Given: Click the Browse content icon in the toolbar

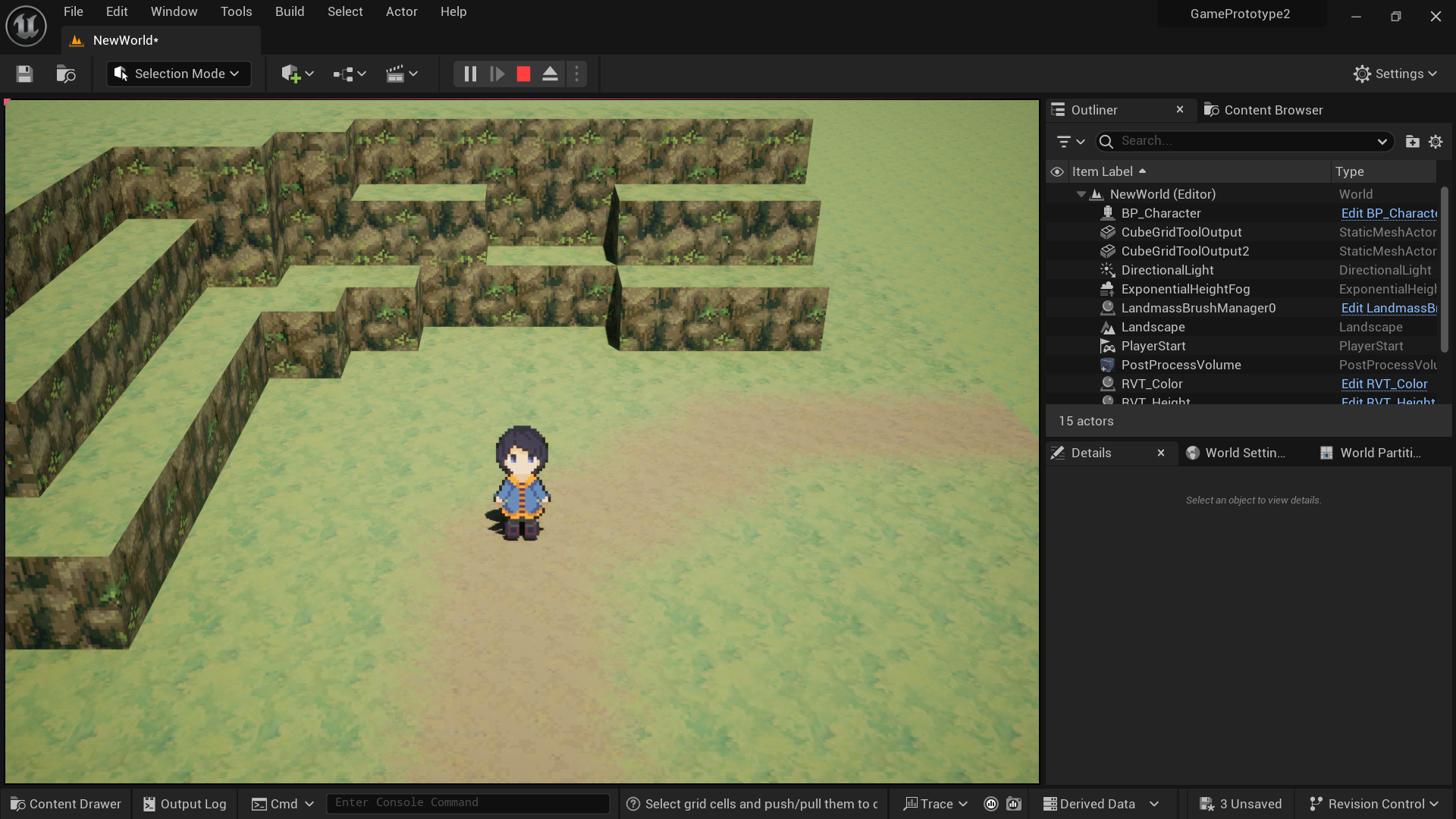Looking at the screenshot, I should pyautogui.click(x=66, y=74).
